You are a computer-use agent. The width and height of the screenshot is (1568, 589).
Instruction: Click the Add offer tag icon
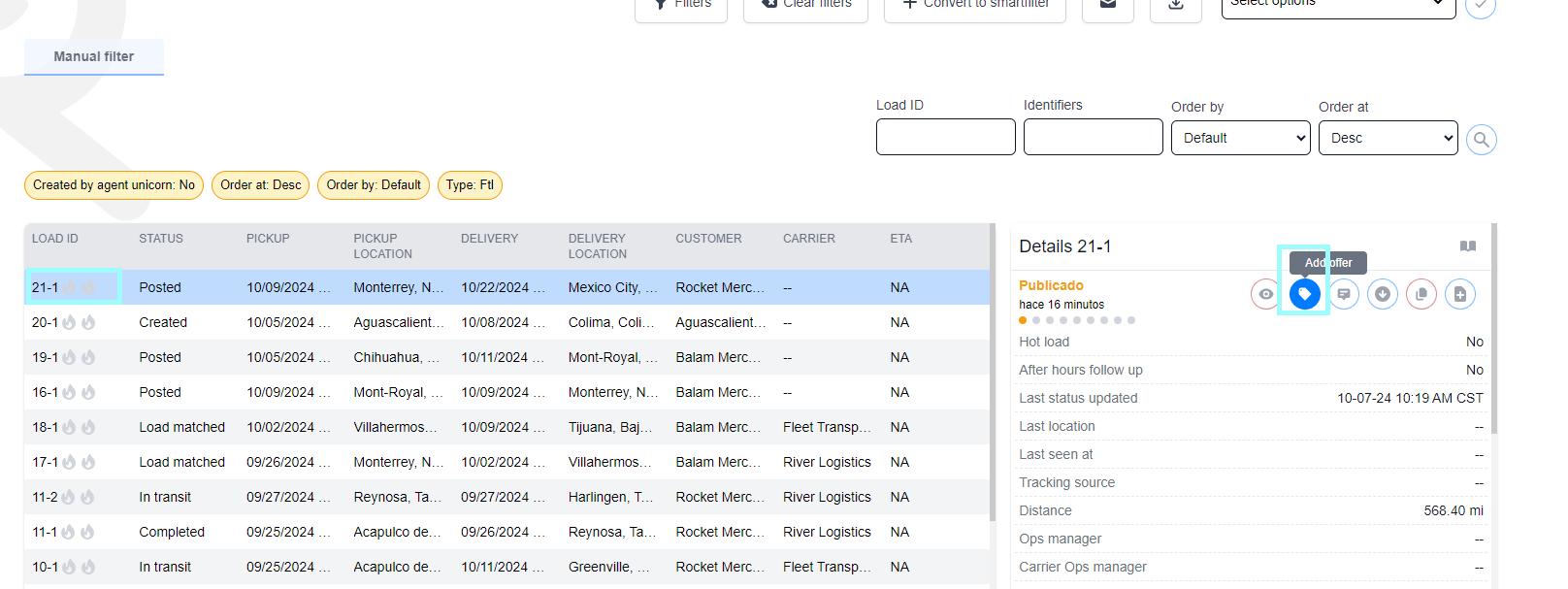tap(1304, 294)
